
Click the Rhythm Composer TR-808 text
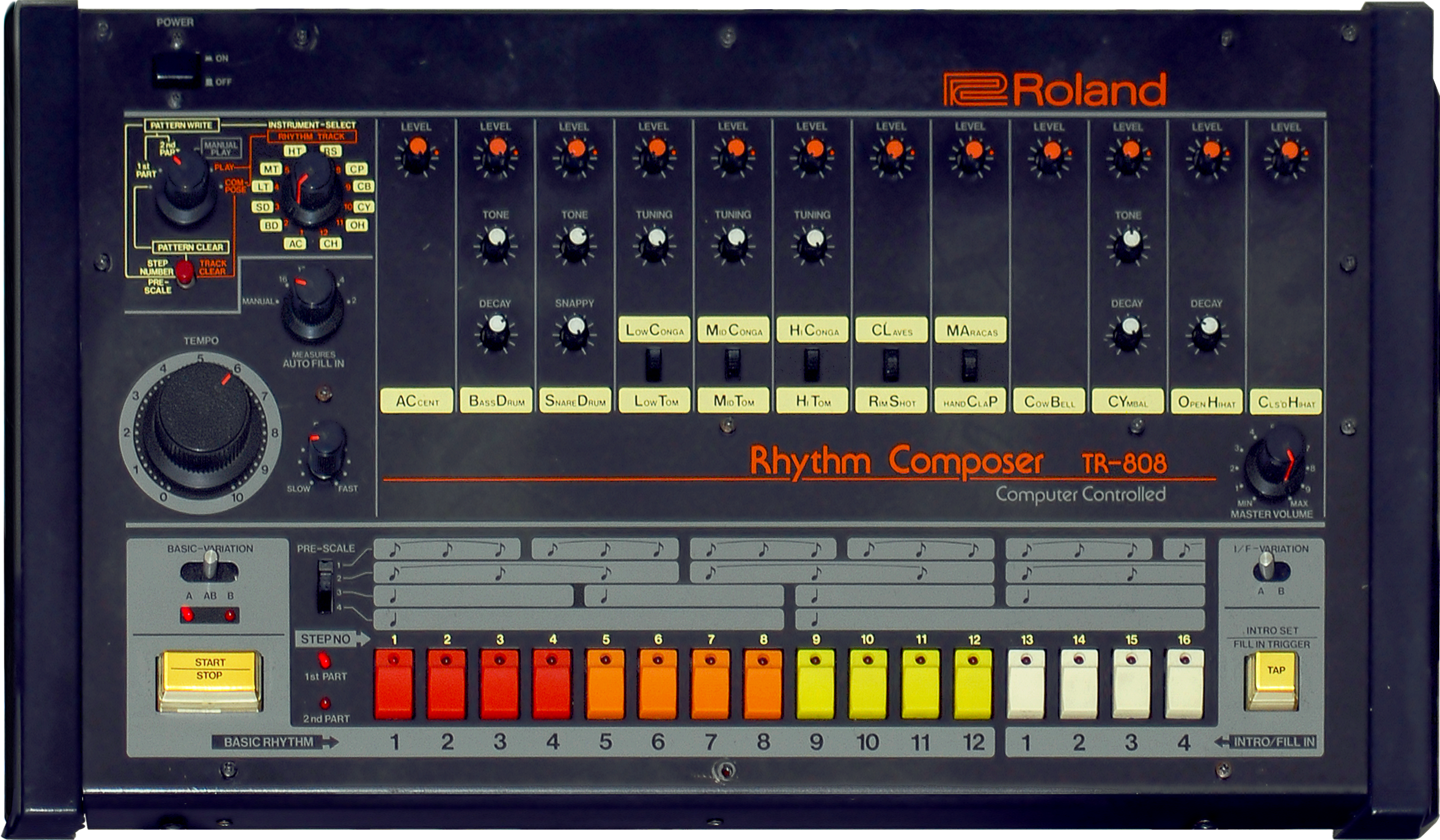click(x=958, y=461)
